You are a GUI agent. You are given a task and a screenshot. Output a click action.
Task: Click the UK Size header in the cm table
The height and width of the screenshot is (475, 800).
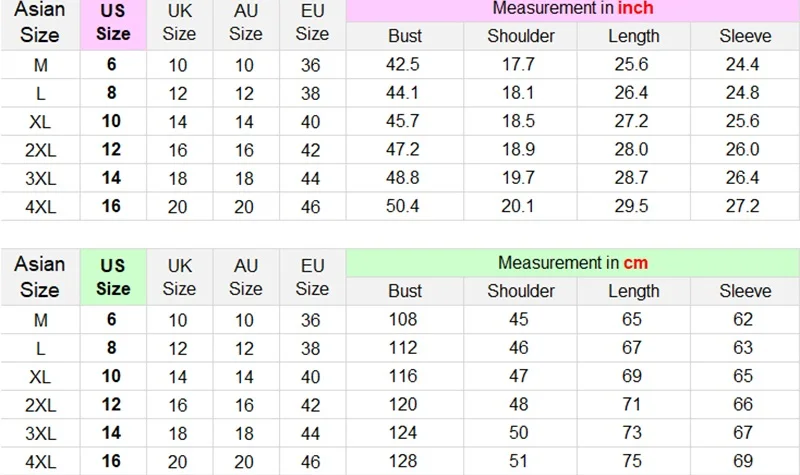pos(180,277)
